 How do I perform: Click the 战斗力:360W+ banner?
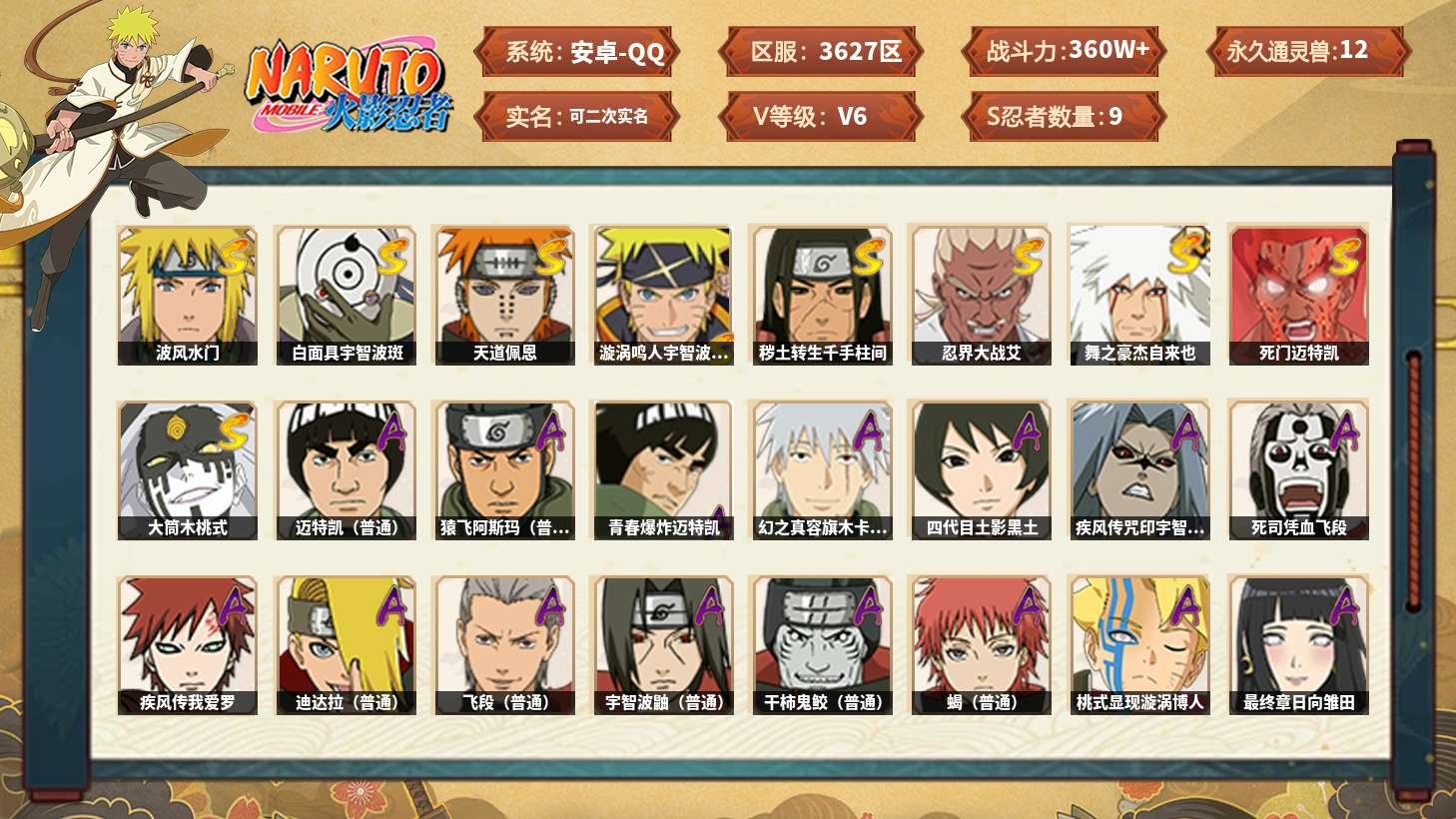point(1064,52)
